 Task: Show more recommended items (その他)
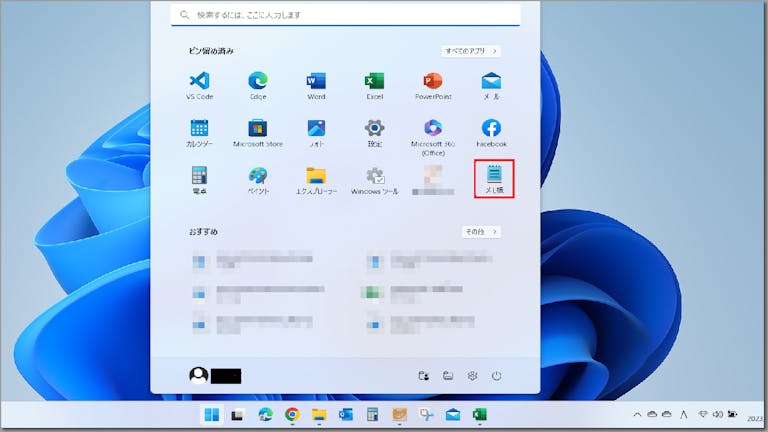481,232
